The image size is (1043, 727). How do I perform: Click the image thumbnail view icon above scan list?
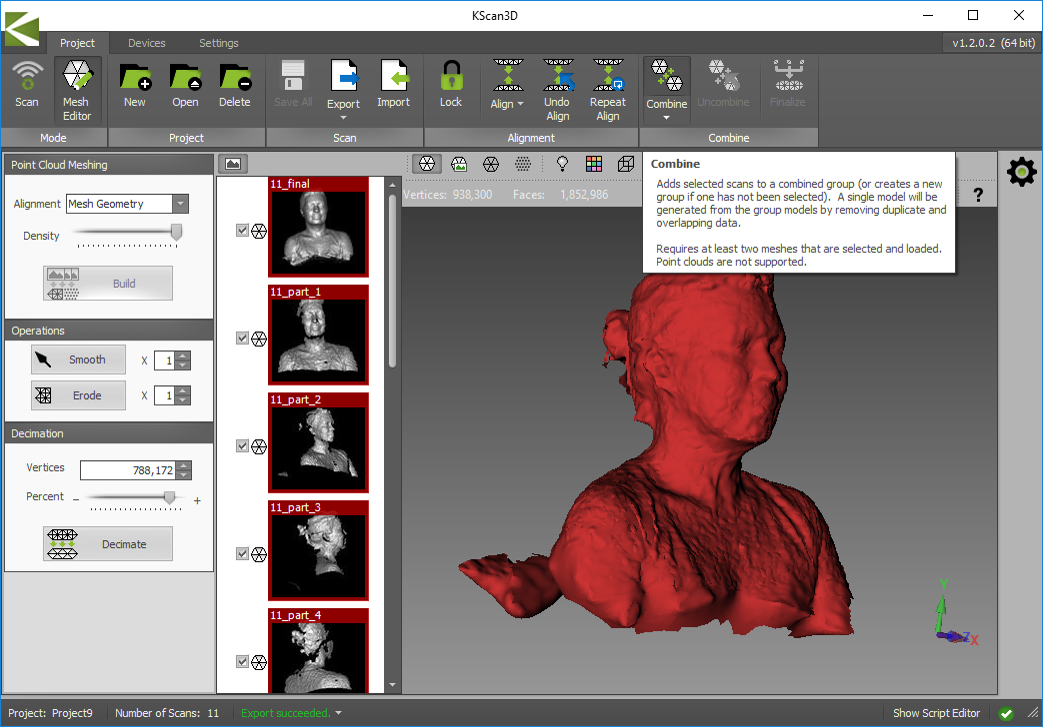(x=233, y=164)
